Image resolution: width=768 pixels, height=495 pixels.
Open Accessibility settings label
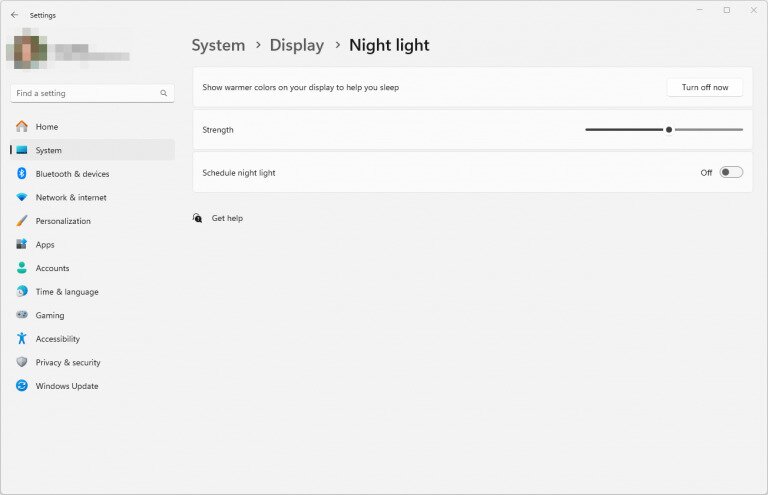pos(57,339)
